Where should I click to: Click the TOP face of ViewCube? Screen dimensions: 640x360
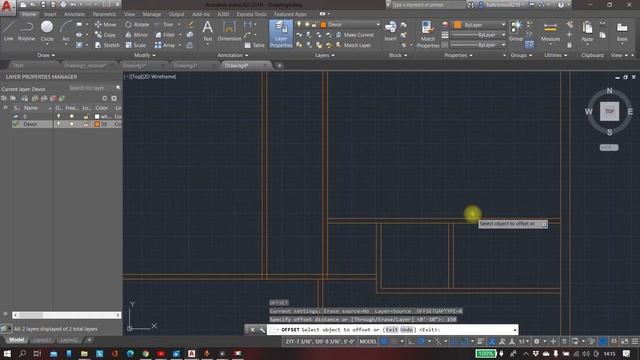(x=609, y=111)
